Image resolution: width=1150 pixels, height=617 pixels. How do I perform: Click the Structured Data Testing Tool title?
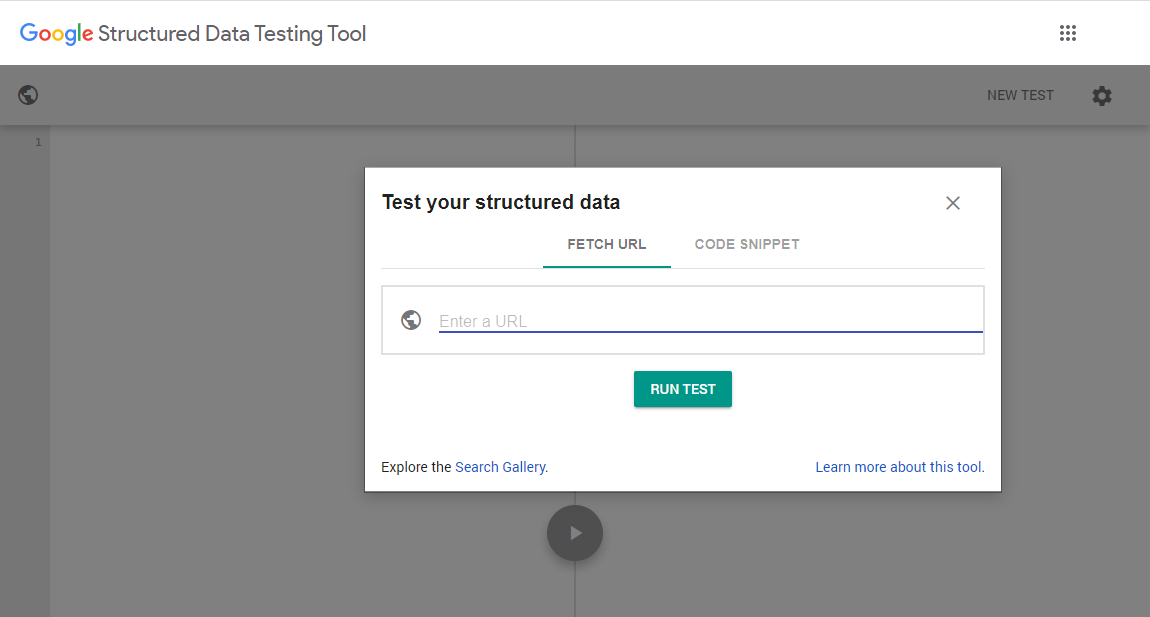[x=232, y=34]
